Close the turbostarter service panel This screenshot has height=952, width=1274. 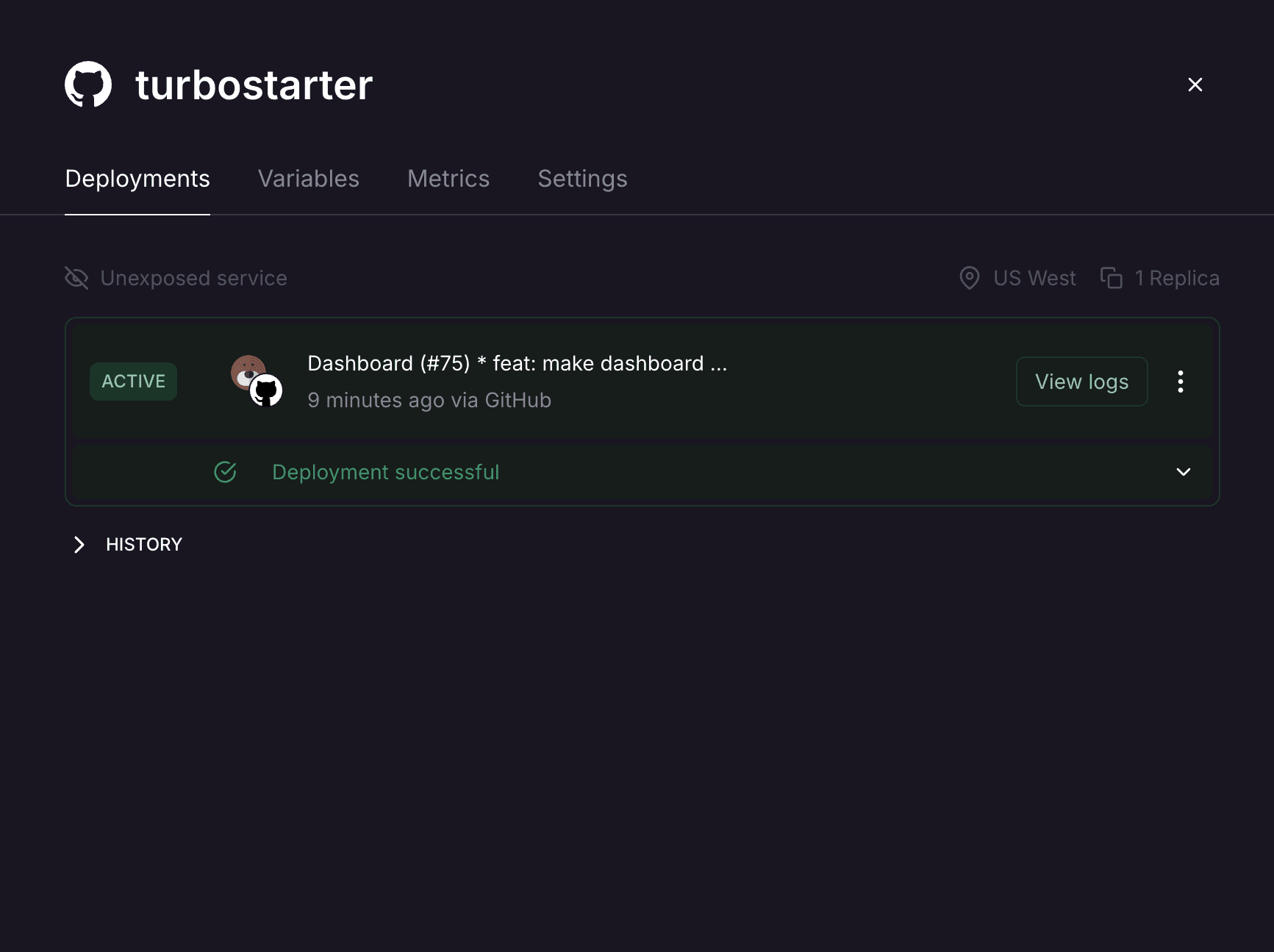point(1195,85)
